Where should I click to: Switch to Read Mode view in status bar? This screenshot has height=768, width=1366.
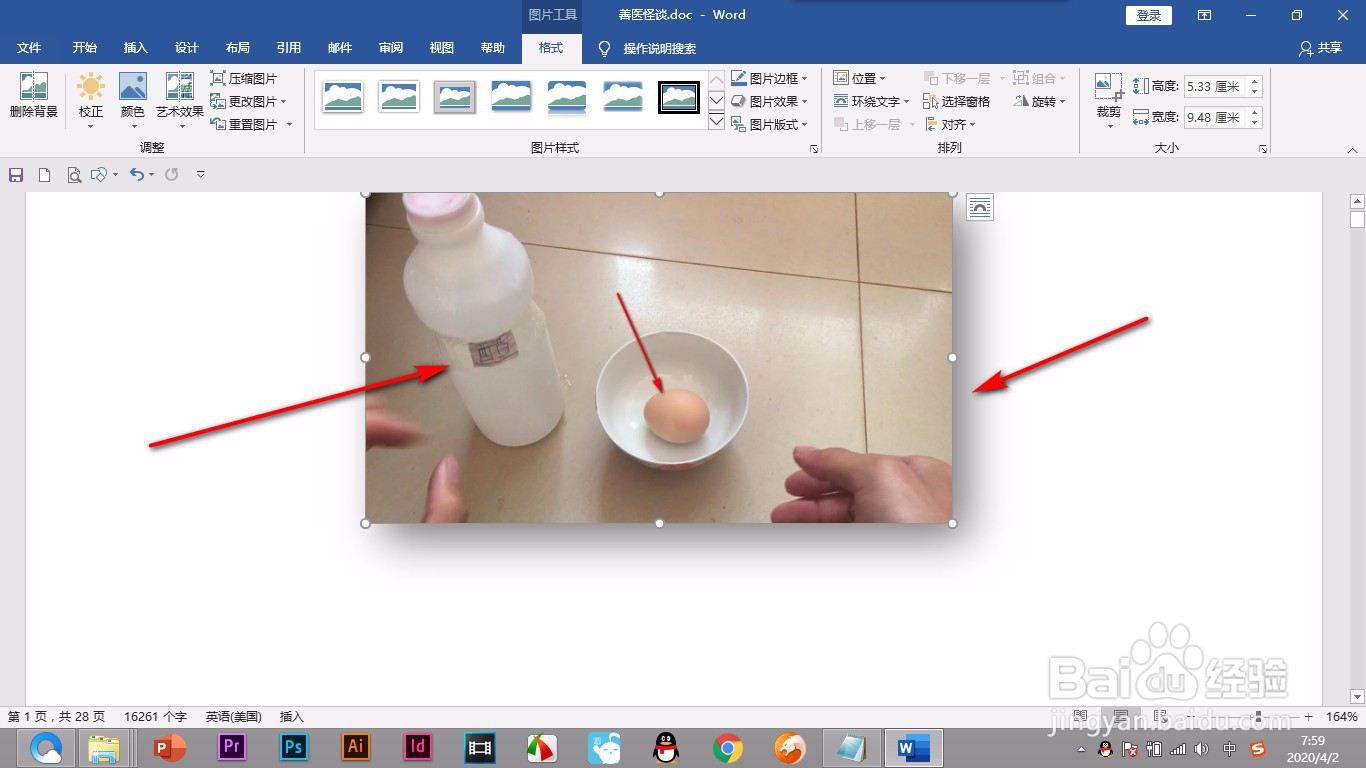[x=1081, y=717]
